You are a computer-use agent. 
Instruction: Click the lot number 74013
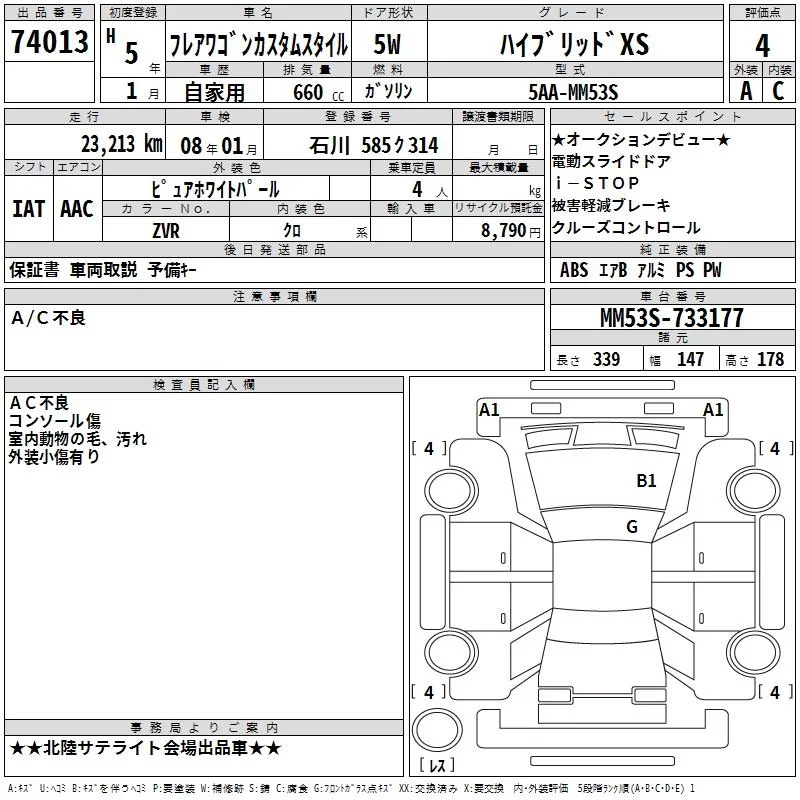pos(49,42)
